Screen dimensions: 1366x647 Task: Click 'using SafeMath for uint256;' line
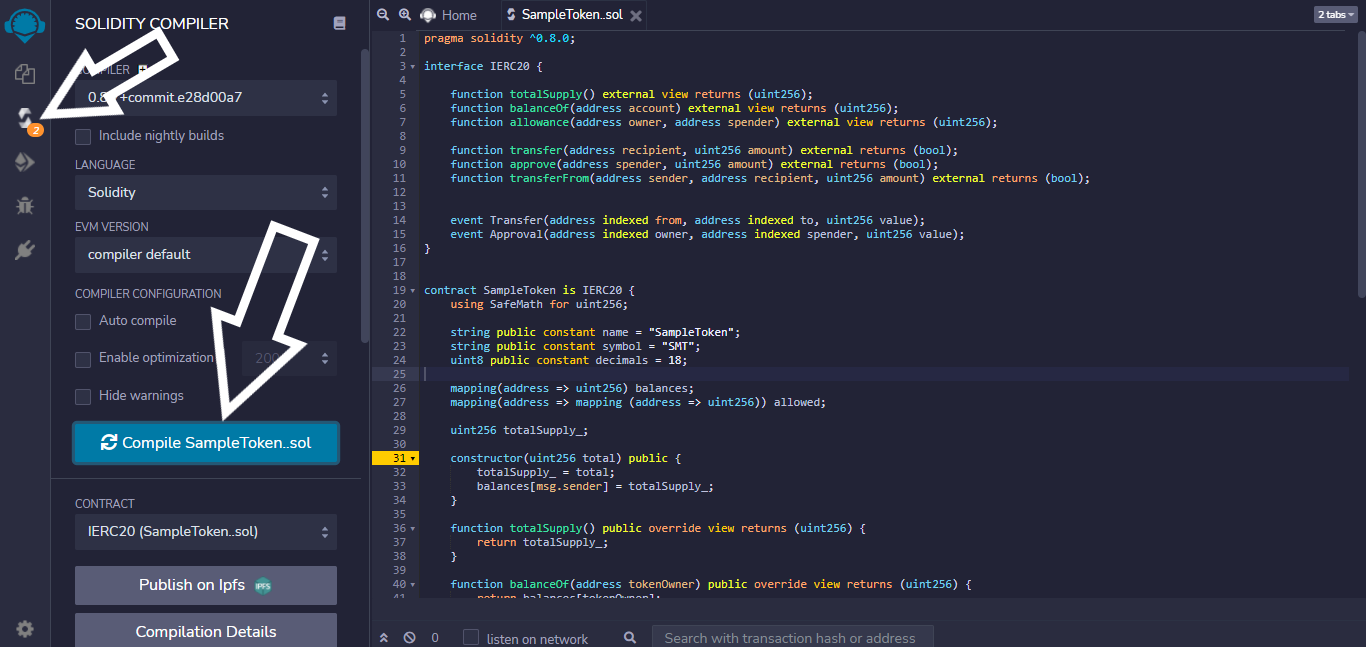[539, 304]
